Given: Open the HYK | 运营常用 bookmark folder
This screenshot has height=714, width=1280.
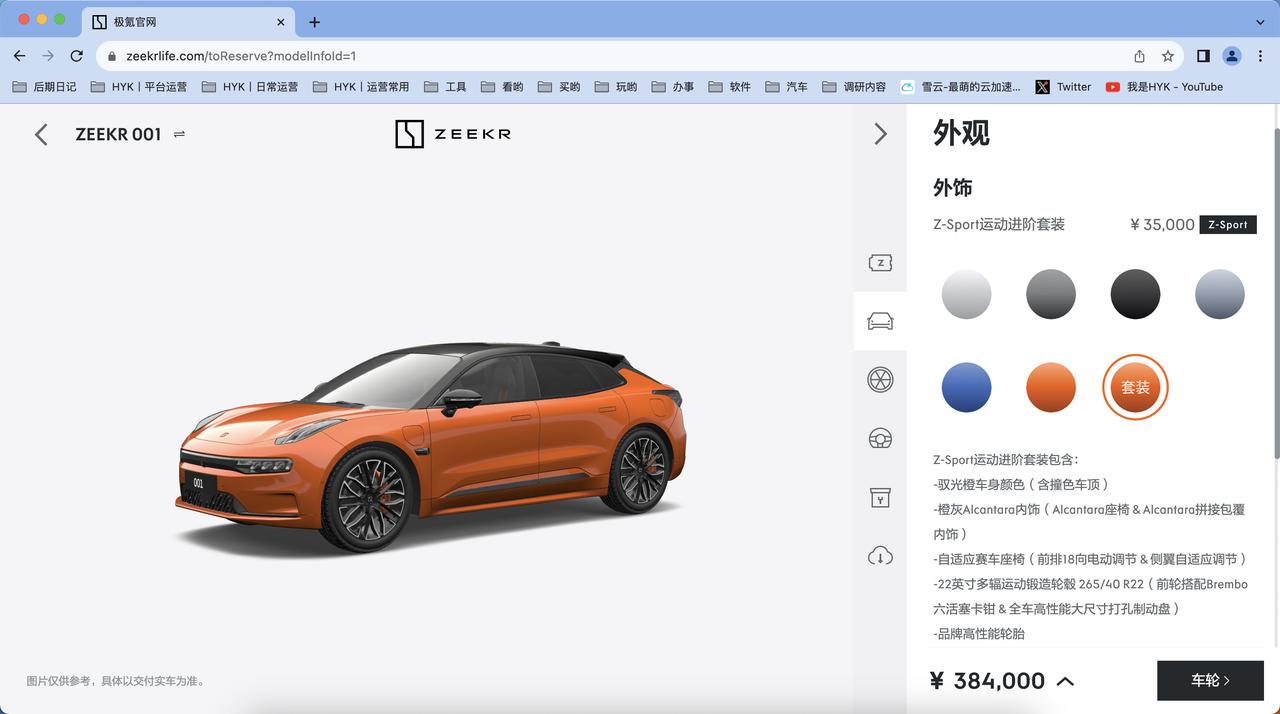Looking at the screenshot, I should pyautogui.click(x=361, y=87).
